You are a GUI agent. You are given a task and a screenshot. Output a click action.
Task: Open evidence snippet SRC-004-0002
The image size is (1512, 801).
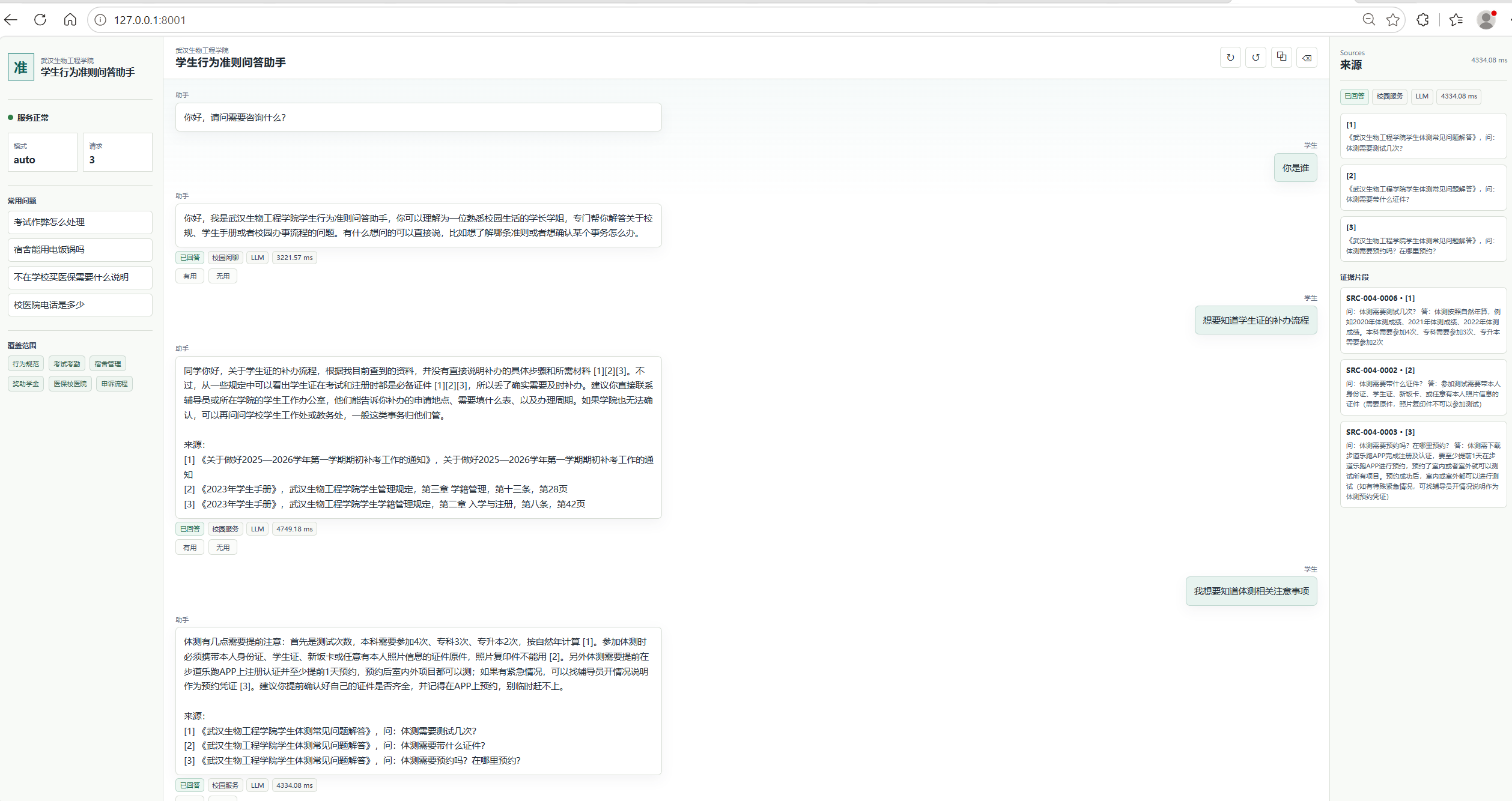(x=1422, y=387)
